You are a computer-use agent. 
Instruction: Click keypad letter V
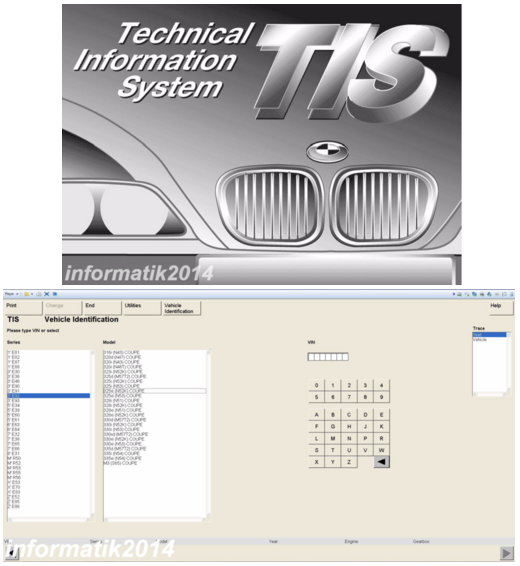pyautogui.click(x=365, y=450)
